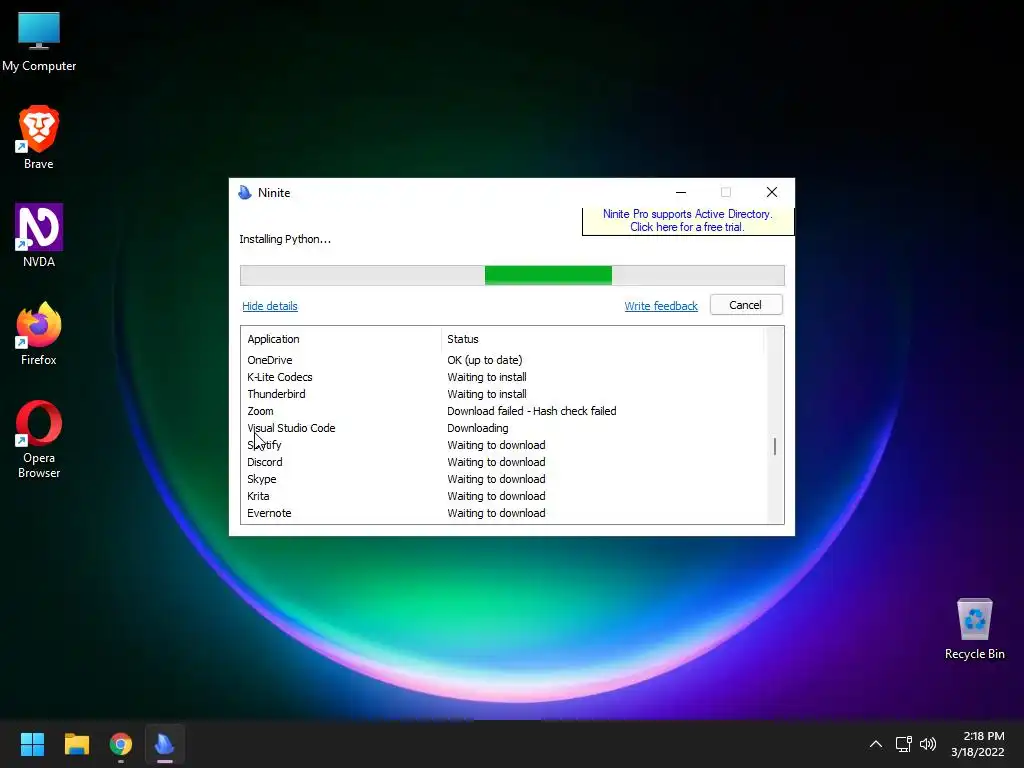The width and height of the screenshot is (1024, 768).
Task: Cancel the Ninite installation
Action: click(746, 305)
